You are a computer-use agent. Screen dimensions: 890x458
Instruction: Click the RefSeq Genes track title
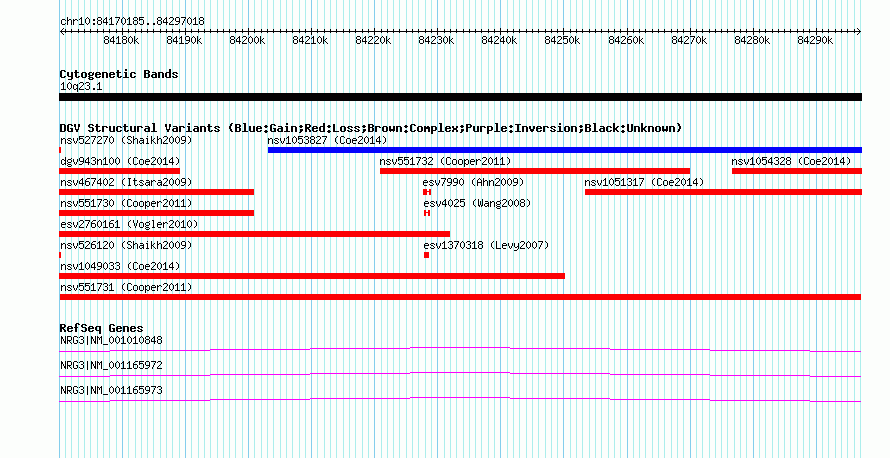(x=101, y=329)
